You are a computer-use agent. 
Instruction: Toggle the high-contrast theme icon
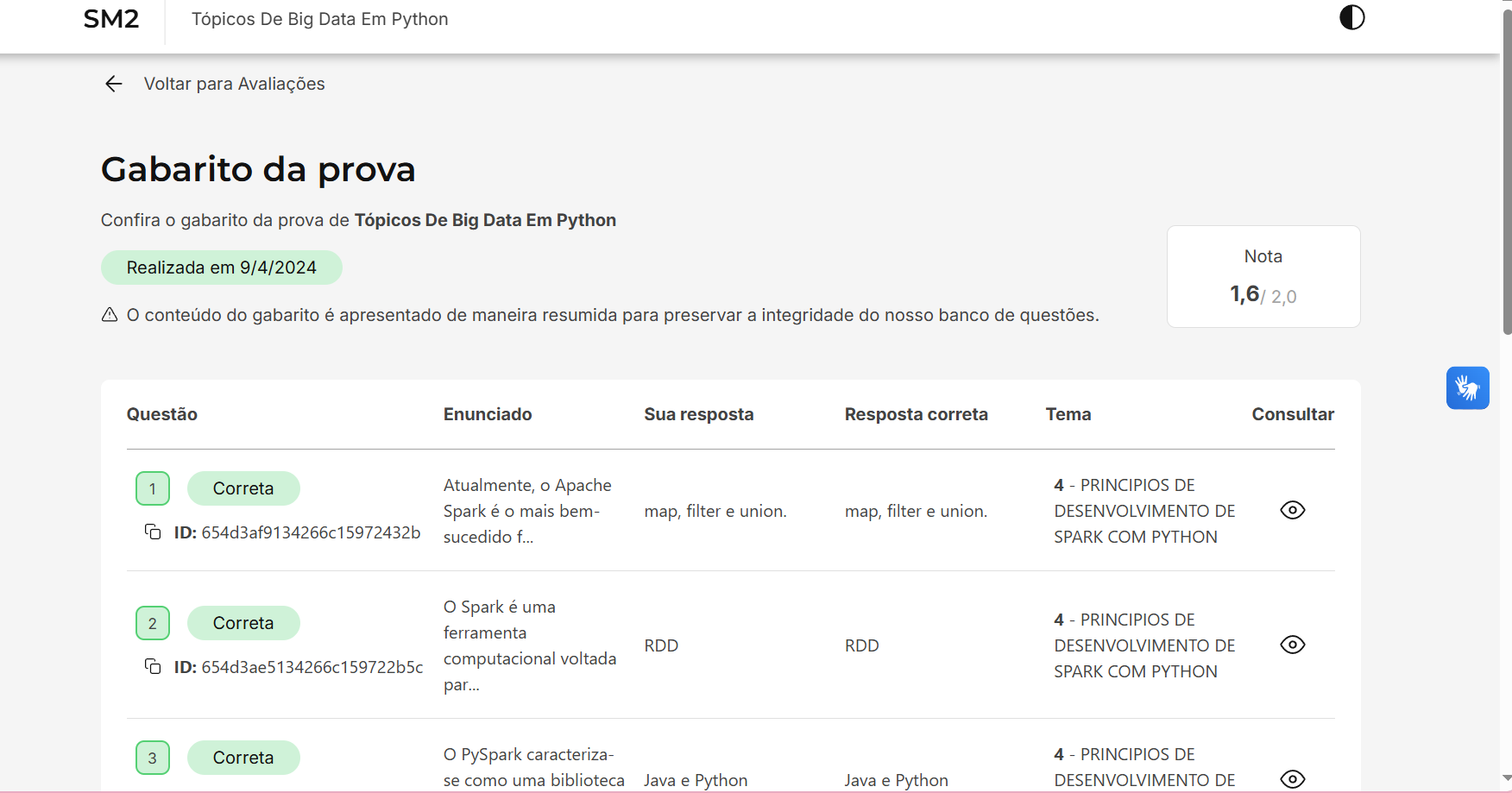pyautogui.click(x=1351, y=17)
